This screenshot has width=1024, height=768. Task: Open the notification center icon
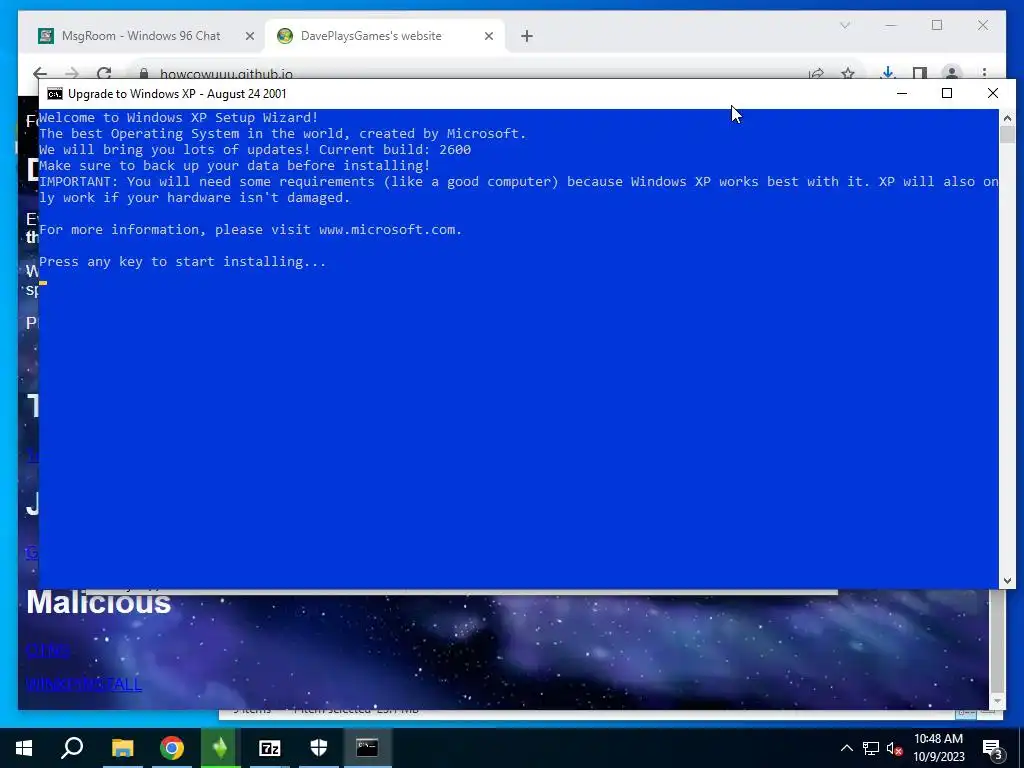(993, 750)
